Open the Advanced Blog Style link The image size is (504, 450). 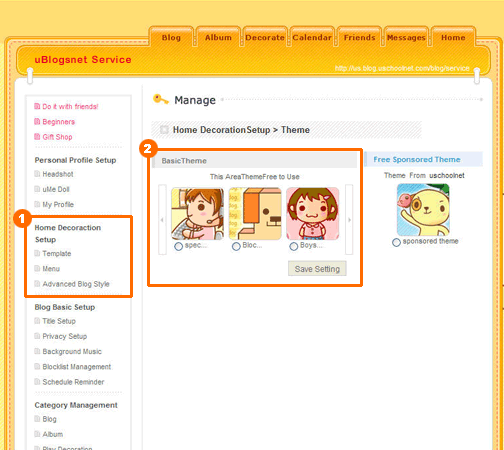click(76, 284)
